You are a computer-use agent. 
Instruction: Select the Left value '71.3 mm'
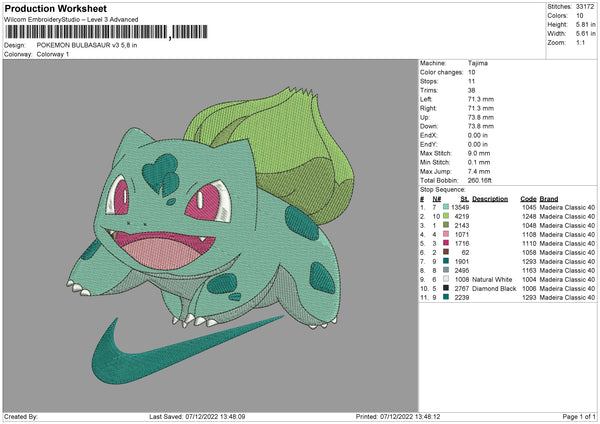(x=481, y=99)
